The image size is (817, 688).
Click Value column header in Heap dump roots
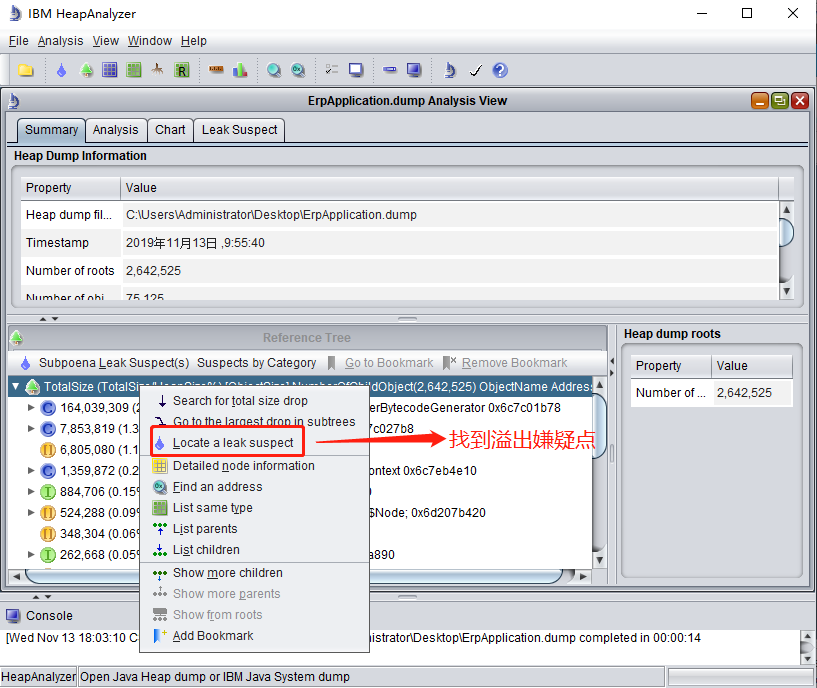click(x=751, y=366)
